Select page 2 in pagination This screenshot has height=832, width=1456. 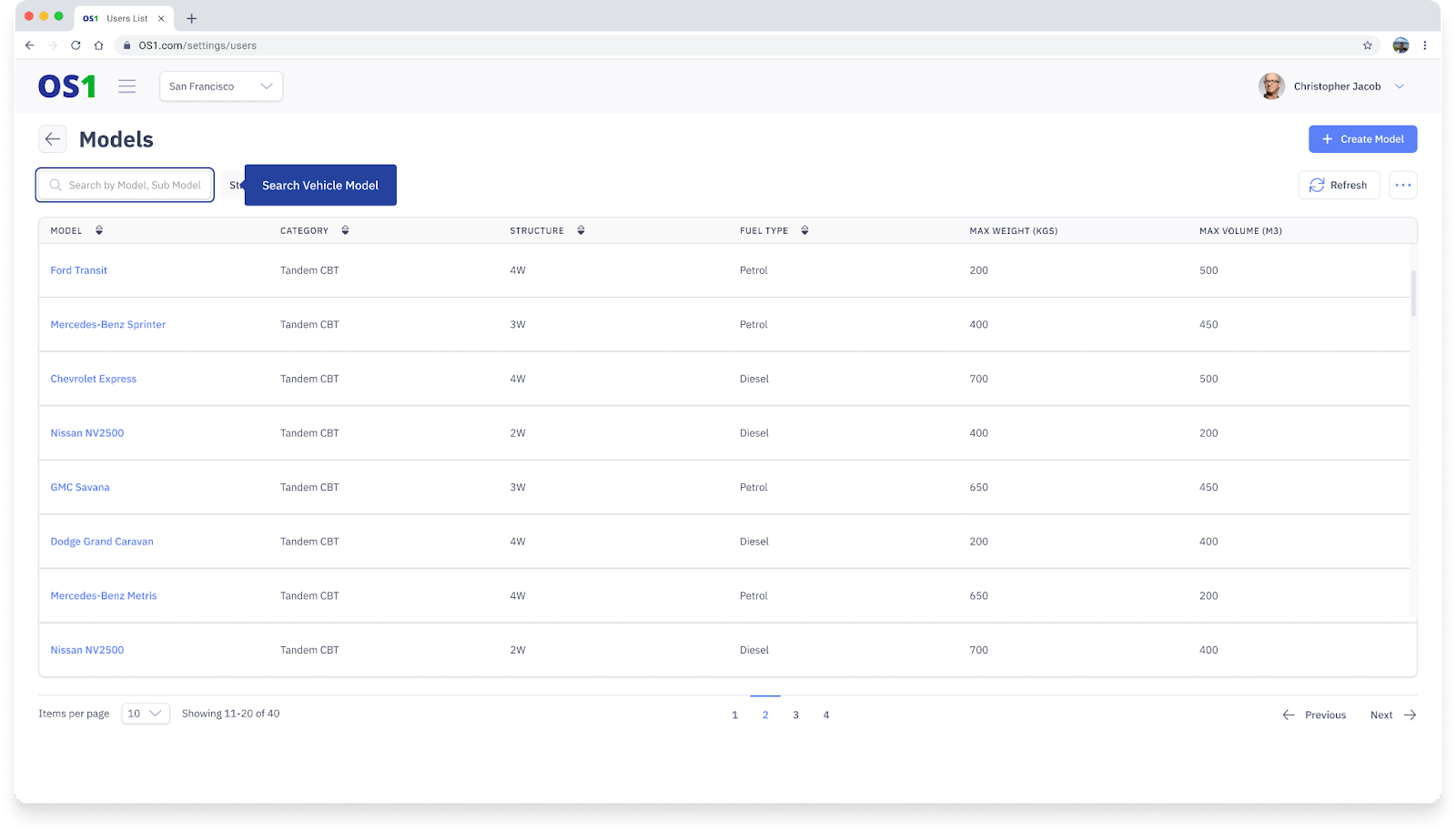coord(765,715)
